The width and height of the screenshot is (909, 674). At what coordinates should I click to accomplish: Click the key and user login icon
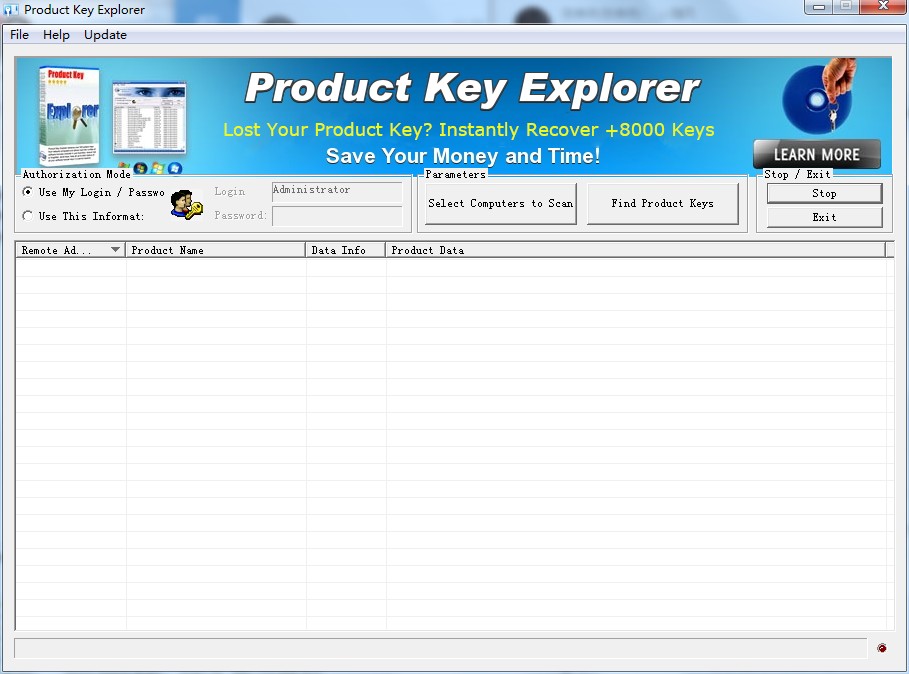point(186,203)
